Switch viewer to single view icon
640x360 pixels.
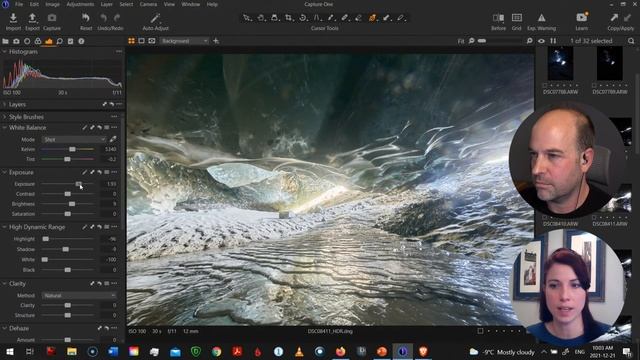pyautogui.click(x=142, y=41)
